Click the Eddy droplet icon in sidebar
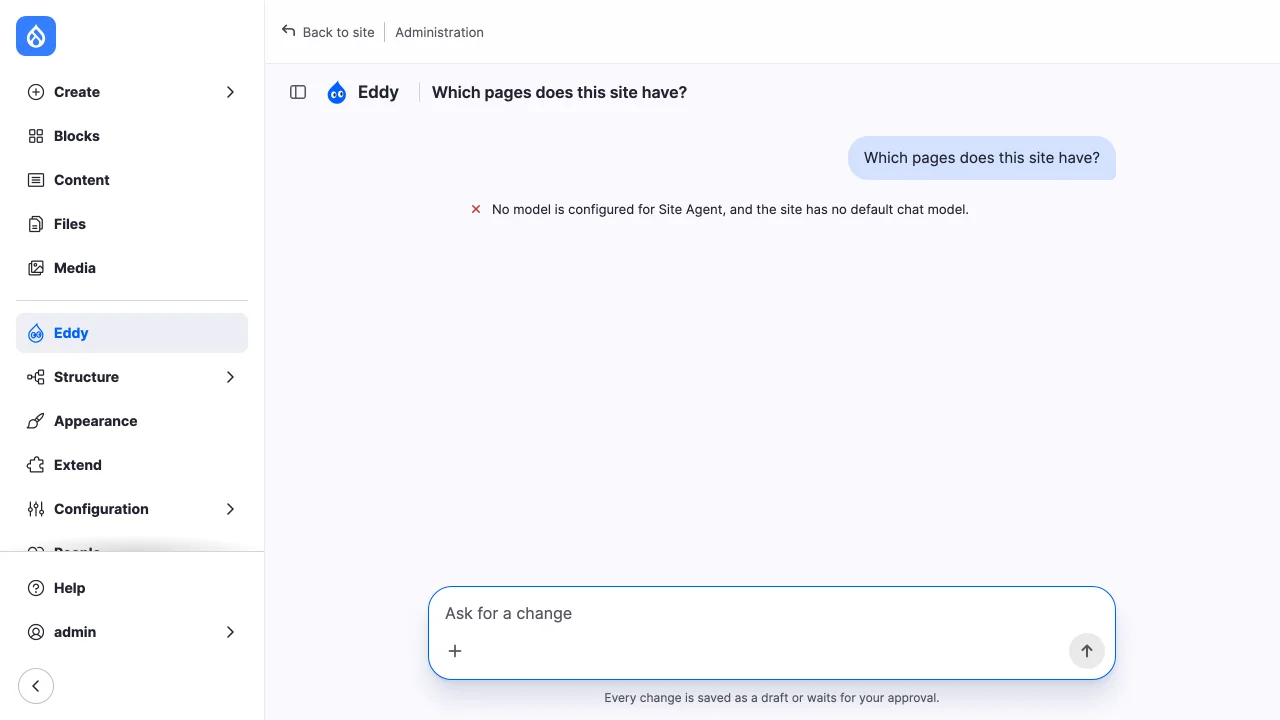The image size is (1280, 720). pyautogui.click(x=36, y=333)
